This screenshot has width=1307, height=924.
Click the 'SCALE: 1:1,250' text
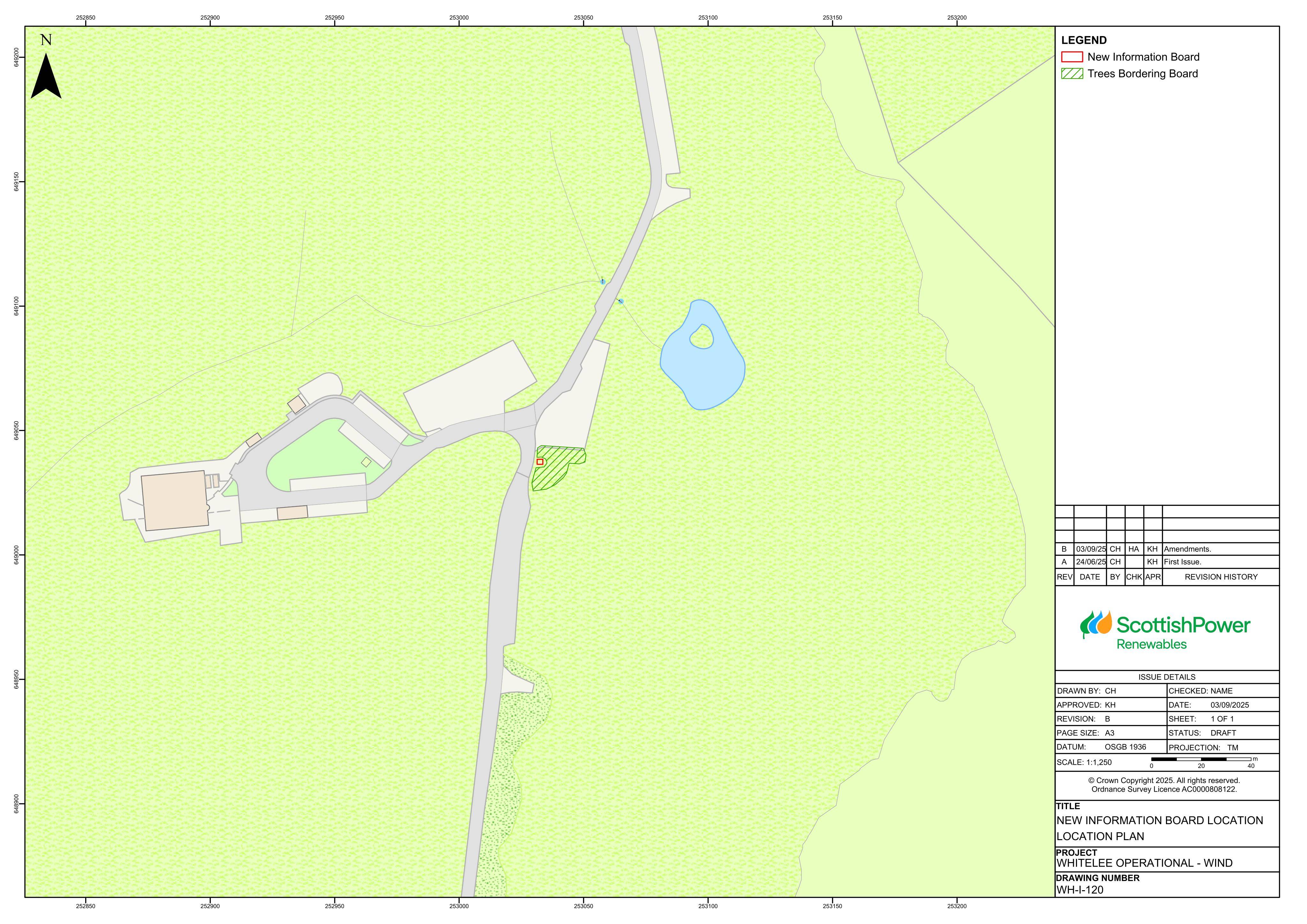(1084, 762)
